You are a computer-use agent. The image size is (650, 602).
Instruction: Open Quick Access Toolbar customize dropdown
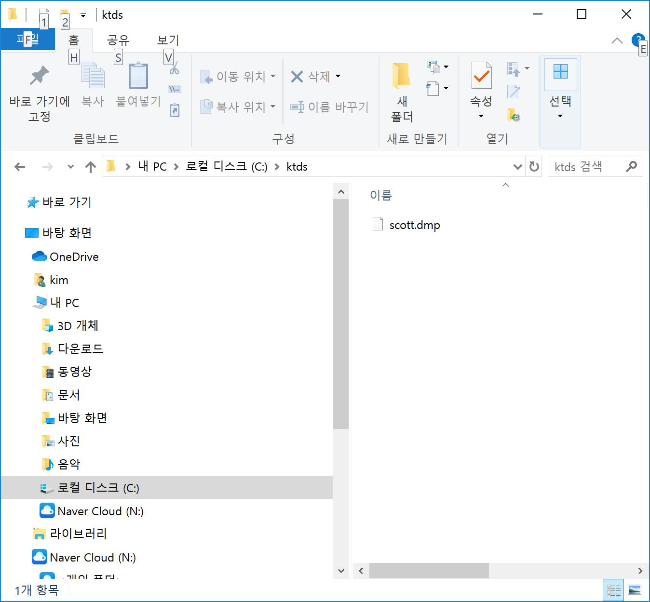83,15
